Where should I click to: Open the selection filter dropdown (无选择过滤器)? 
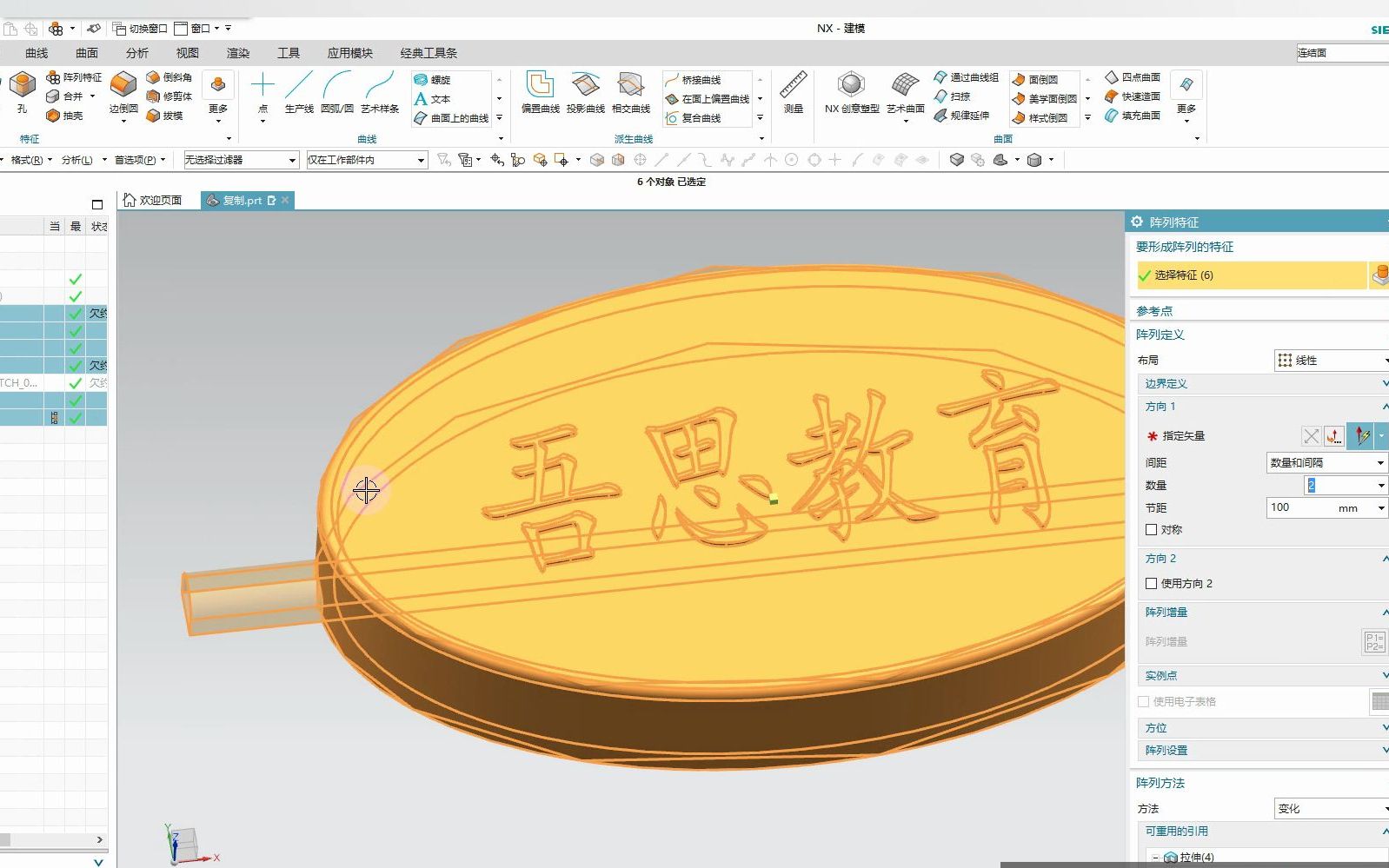click(241, 160)
